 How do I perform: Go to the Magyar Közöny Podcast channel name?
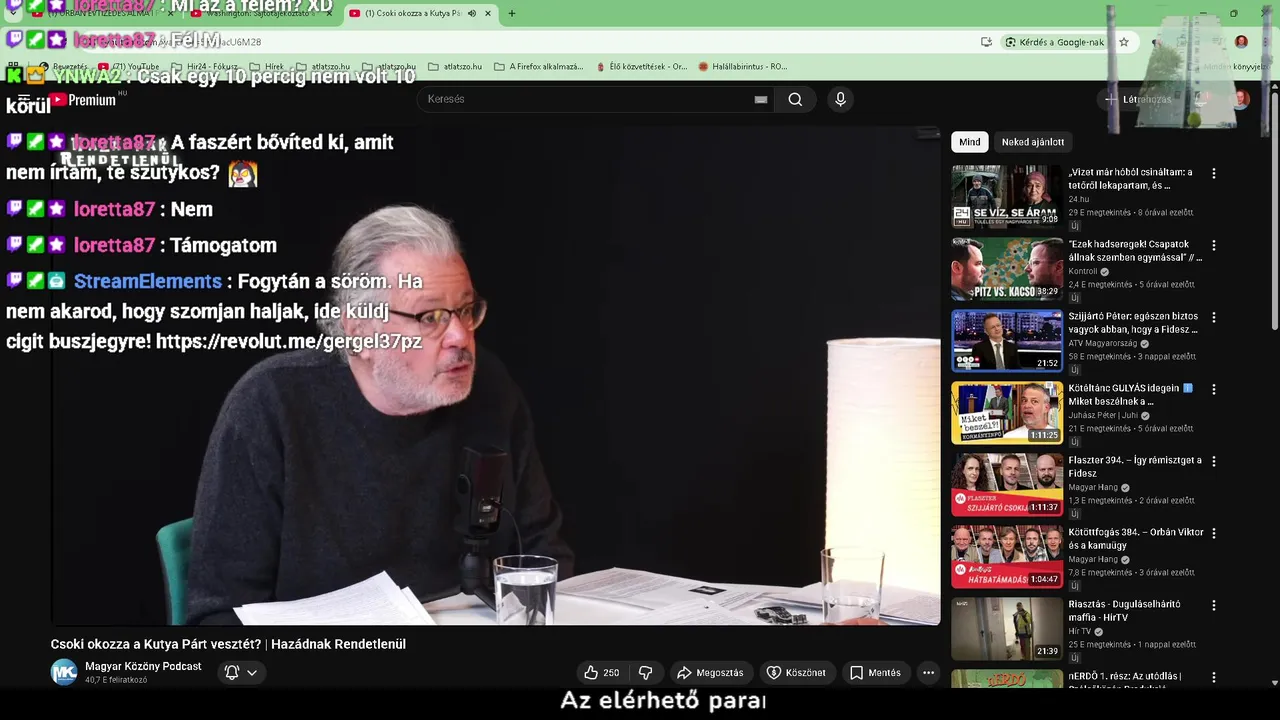click(143, 666)
